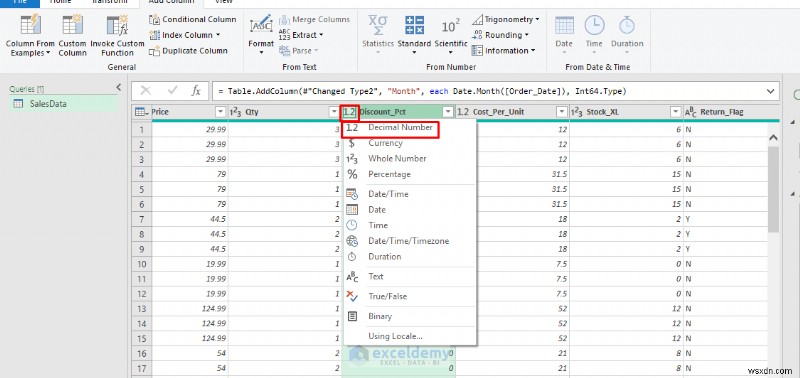800x378 pixels.
Task: Click Invoke Custom Function icon
Action: (117, 26)
